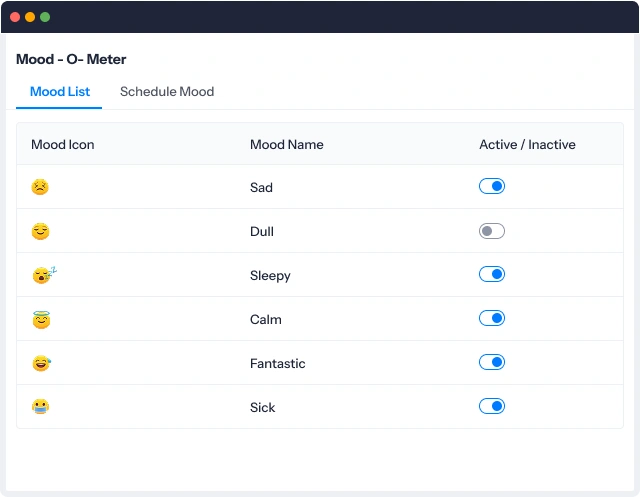Select the Sick mood name text
Screen dimensions: 640x497
[262, 408]
